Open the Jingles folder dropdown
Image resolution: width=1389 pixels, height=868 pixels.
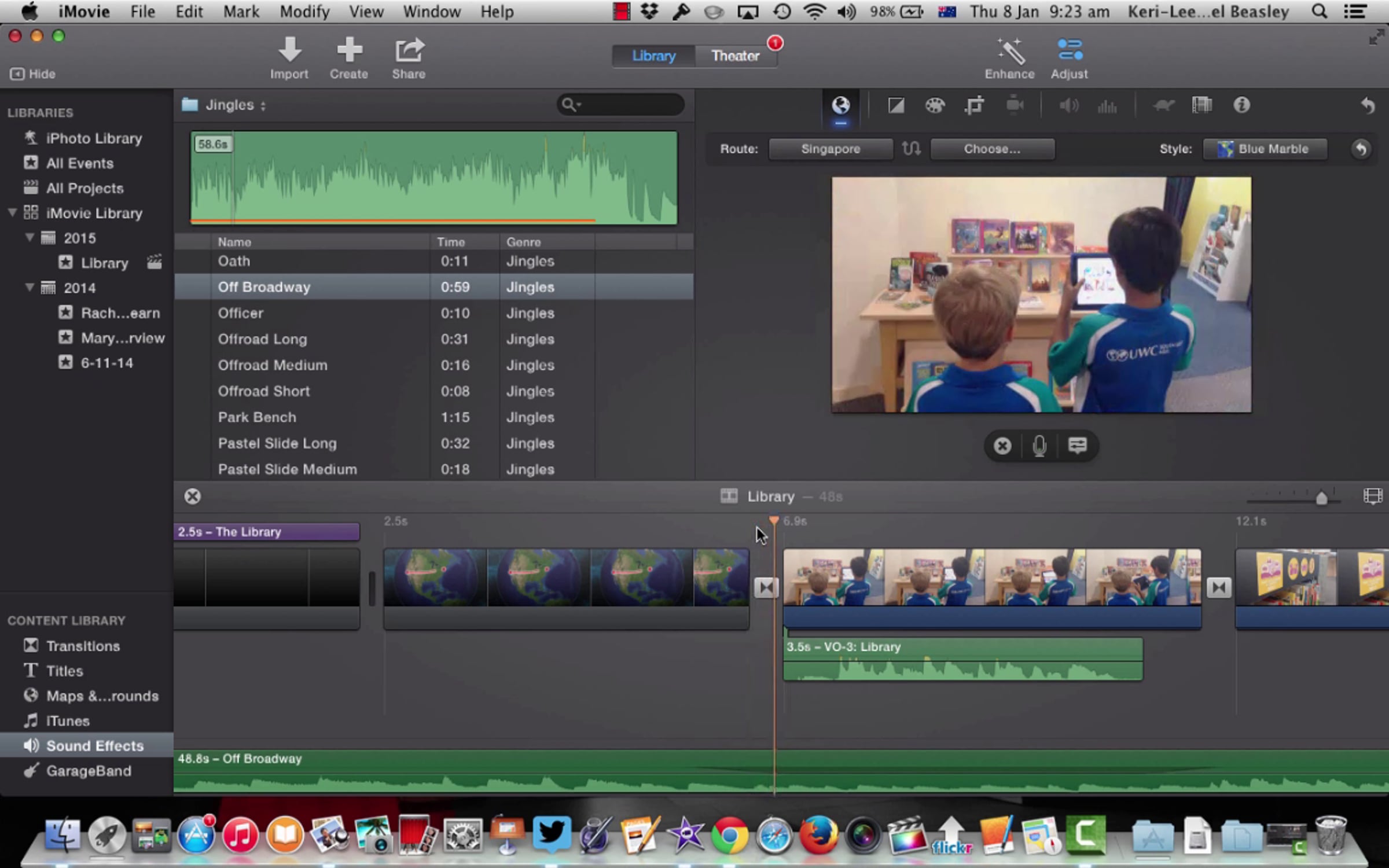[x=230, y=105]
